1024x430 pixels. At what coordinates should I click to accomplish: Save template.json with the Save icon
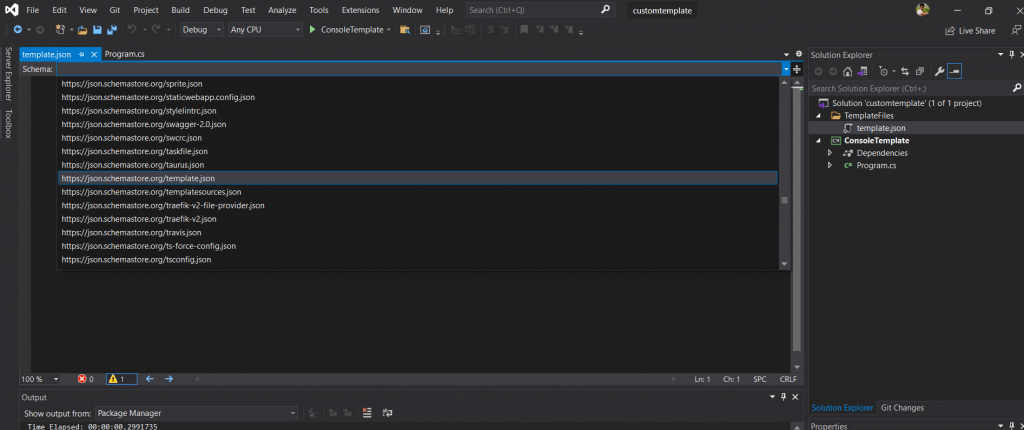pos(97,29)
